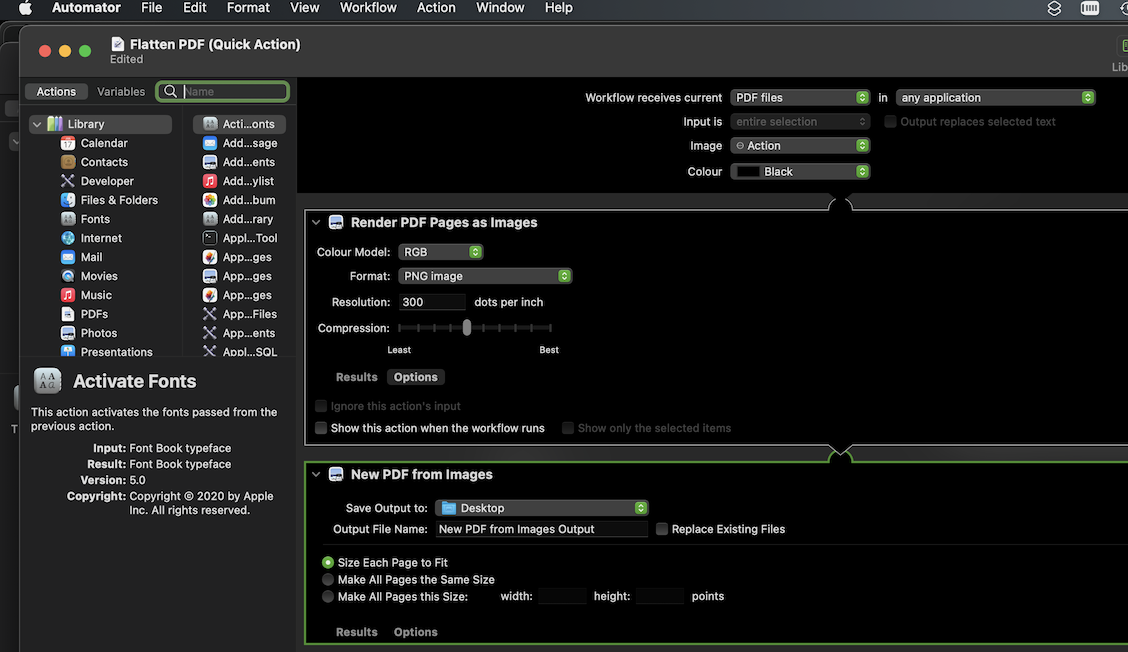Click the Output File Name field
This screenshot has height=652, width=1128.
(x=540, y=529)
